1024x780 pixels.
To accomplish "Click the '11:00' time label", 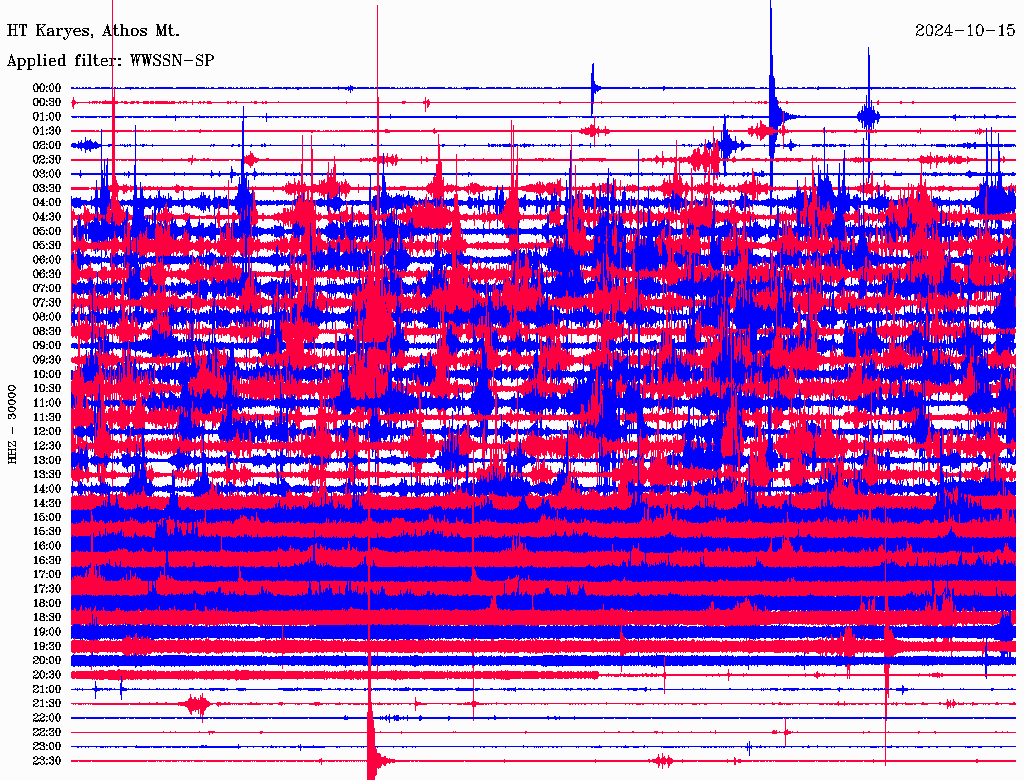I will click(47, 403).
